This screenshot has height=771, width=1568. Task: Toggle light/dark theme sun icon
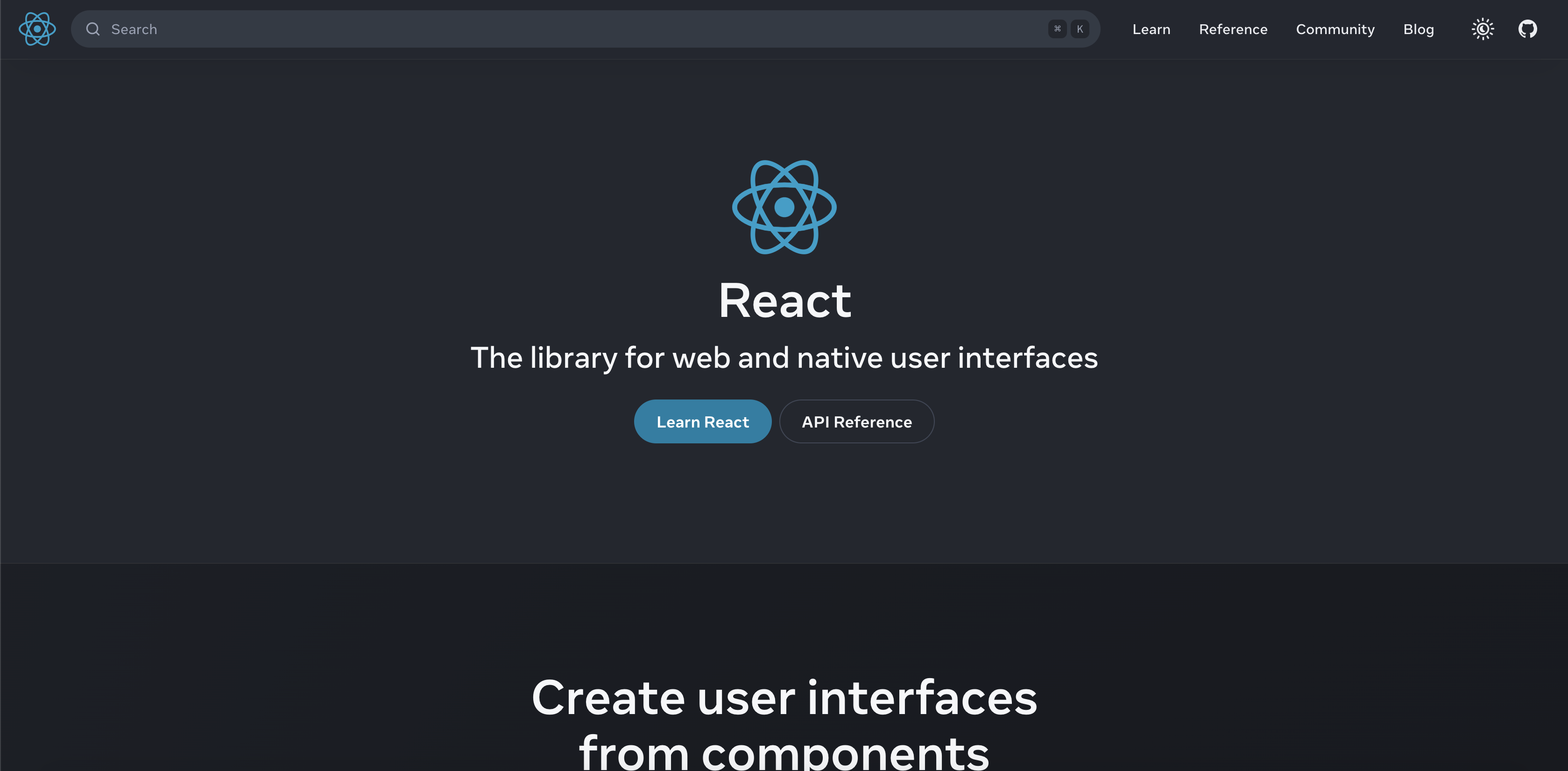1483,29
